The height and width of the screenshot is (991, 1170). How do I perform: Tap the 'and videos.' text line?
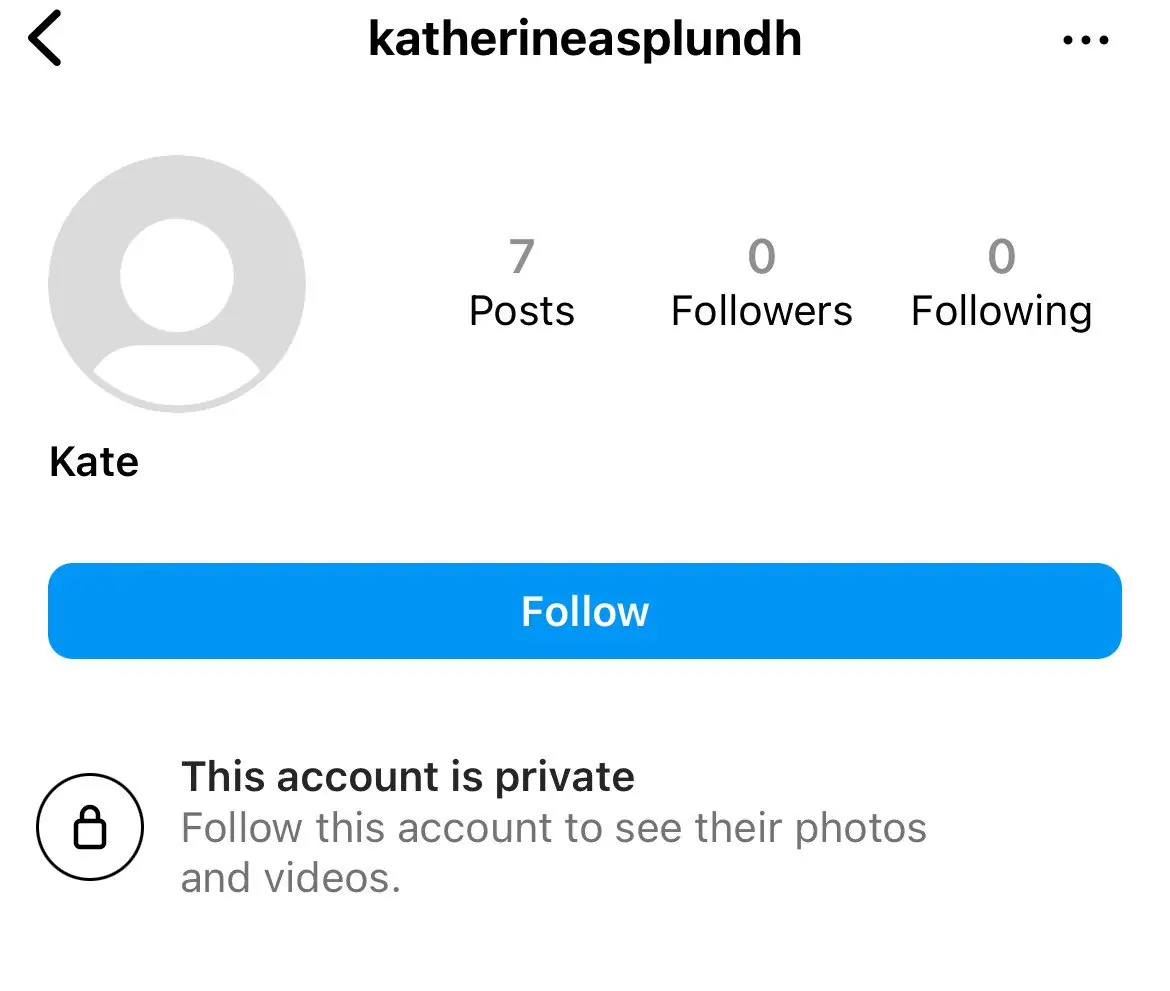coord(290,878)
